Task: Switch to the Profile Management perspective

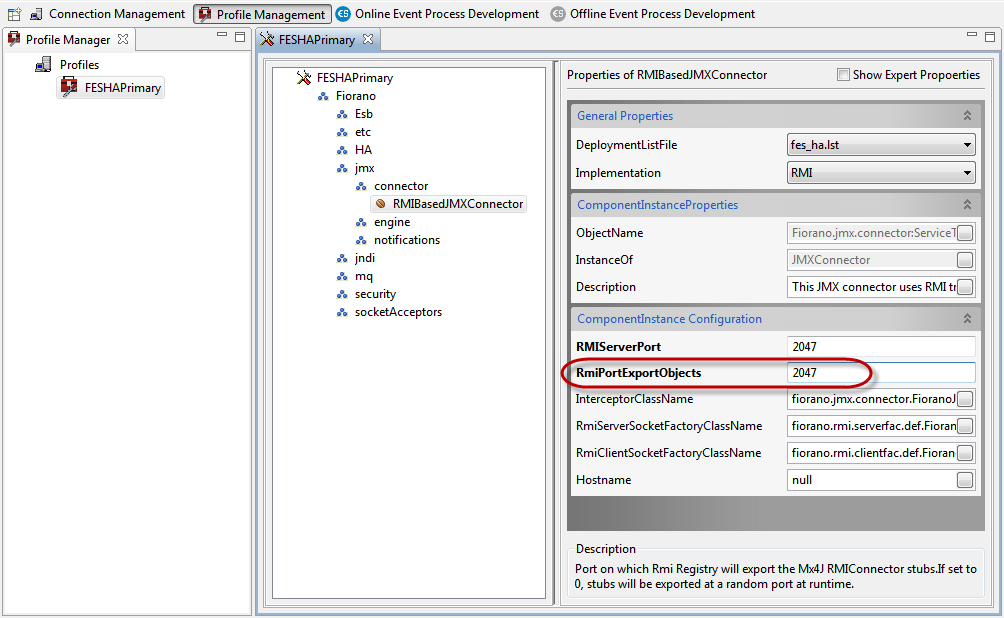Action: point(263,14)
